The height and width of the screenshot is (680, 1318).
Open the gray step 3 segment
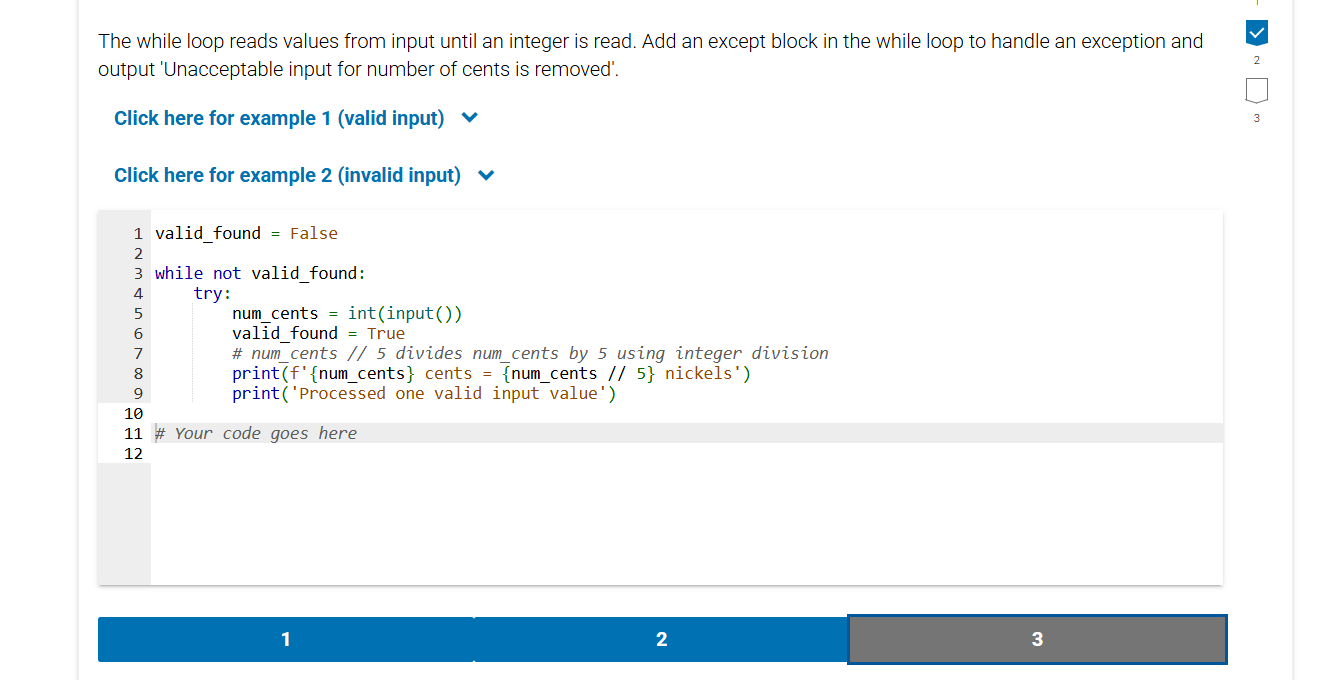click(x=1037, y=639)
